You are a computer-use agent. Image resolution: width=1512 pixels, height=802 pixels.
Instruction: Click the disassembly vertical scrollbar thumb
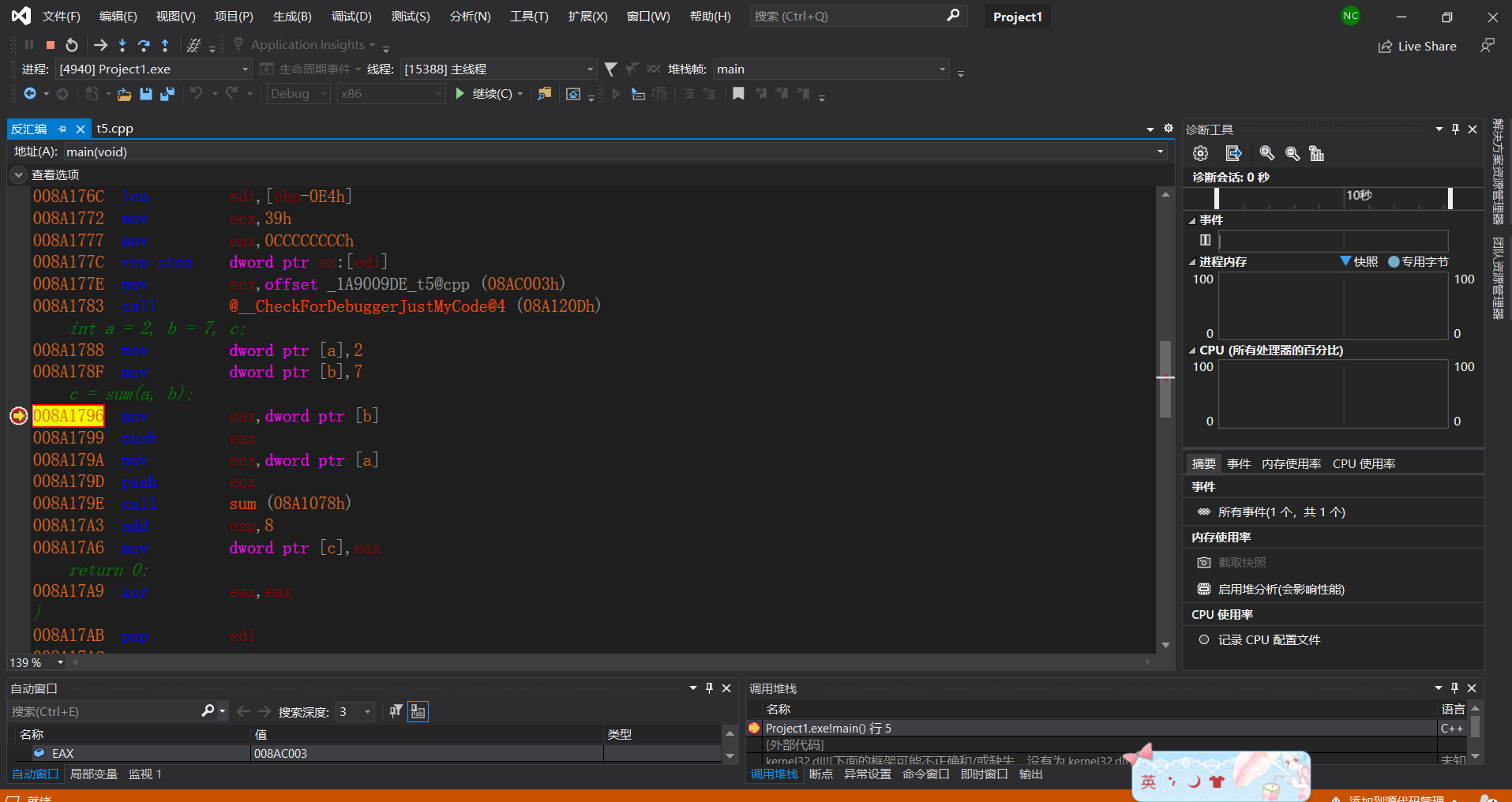(x=1165, y=379)
